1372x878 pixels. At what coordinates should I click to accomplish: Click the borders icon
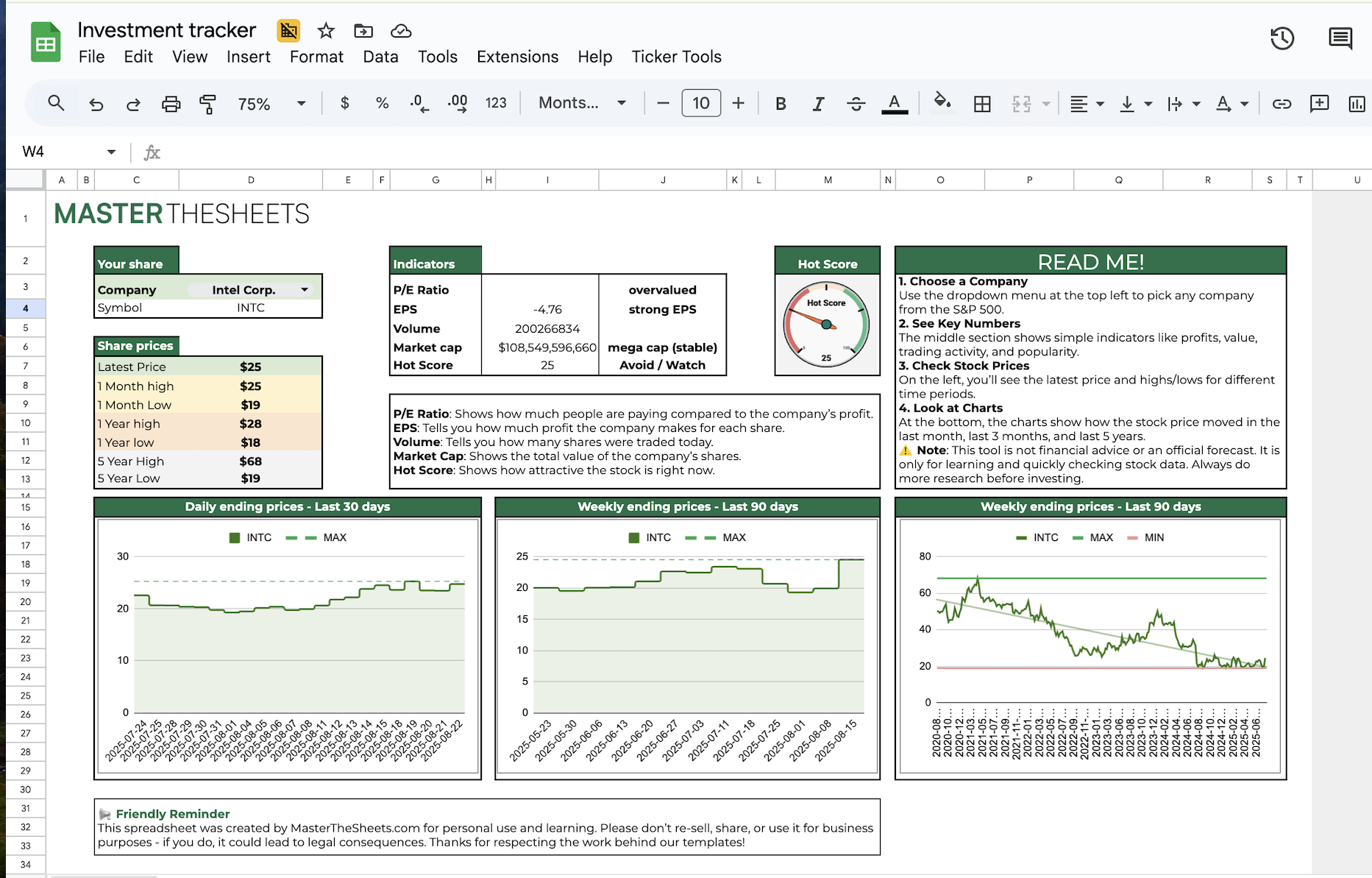982,104
